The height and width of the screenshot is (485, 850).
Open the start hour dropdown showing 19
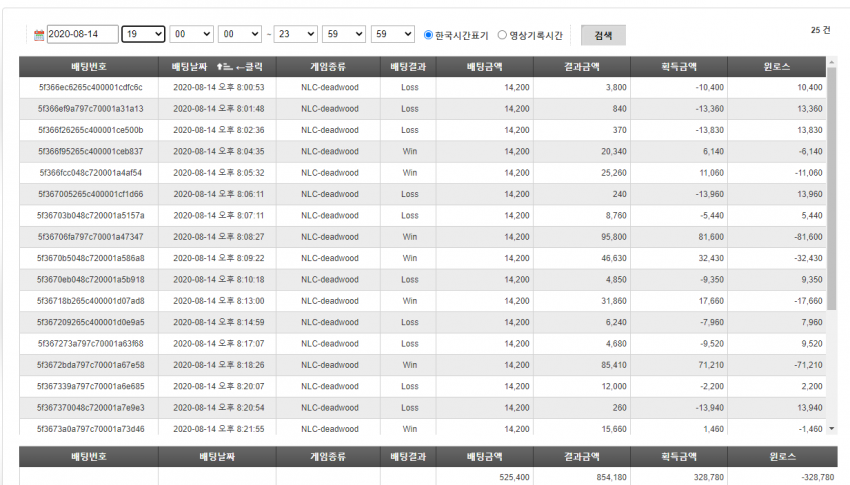[143, 34]
